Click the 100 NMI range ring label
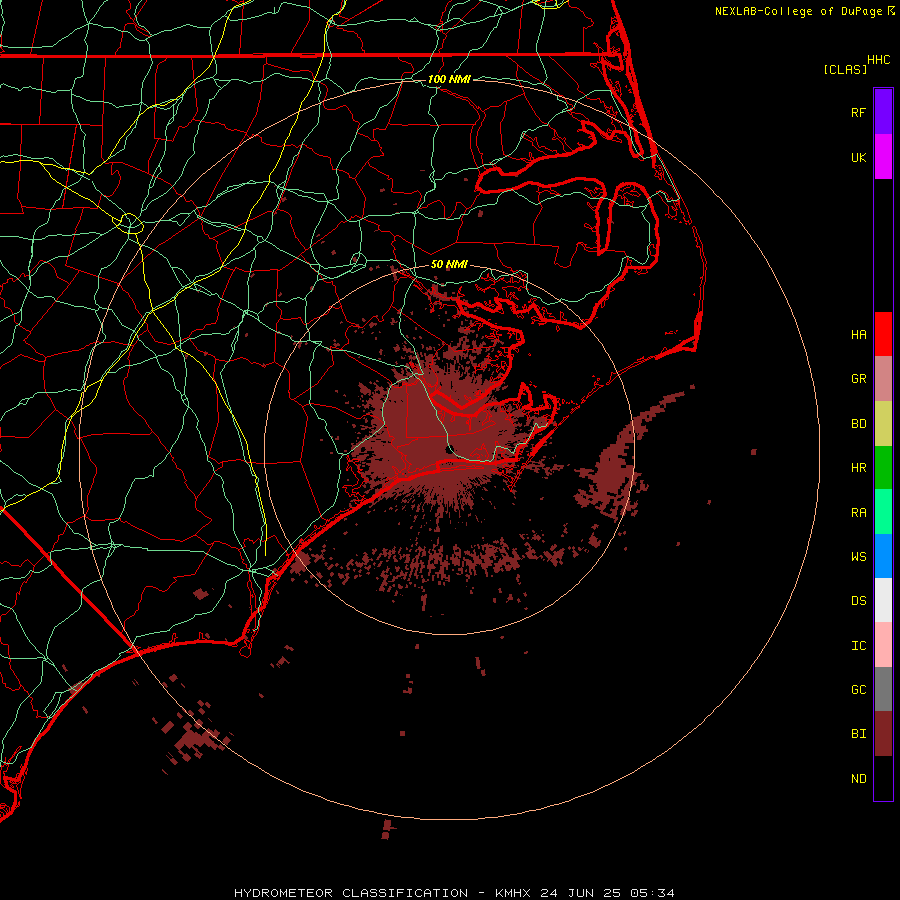This screenshot has height=900, width=900. click(449, 79)
